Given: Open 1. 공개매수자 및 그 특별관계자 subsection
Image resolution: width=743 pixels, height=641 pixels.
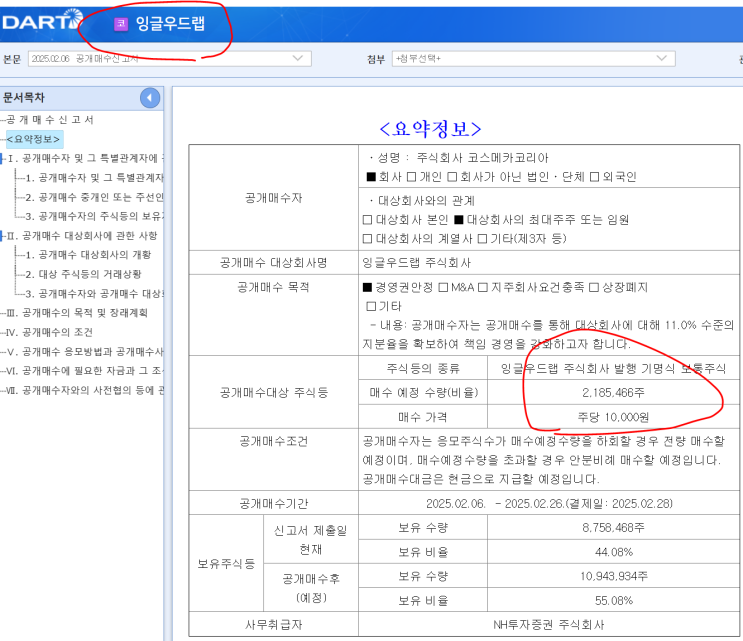Looking at the screenshot, I should [x=95, y=178].
